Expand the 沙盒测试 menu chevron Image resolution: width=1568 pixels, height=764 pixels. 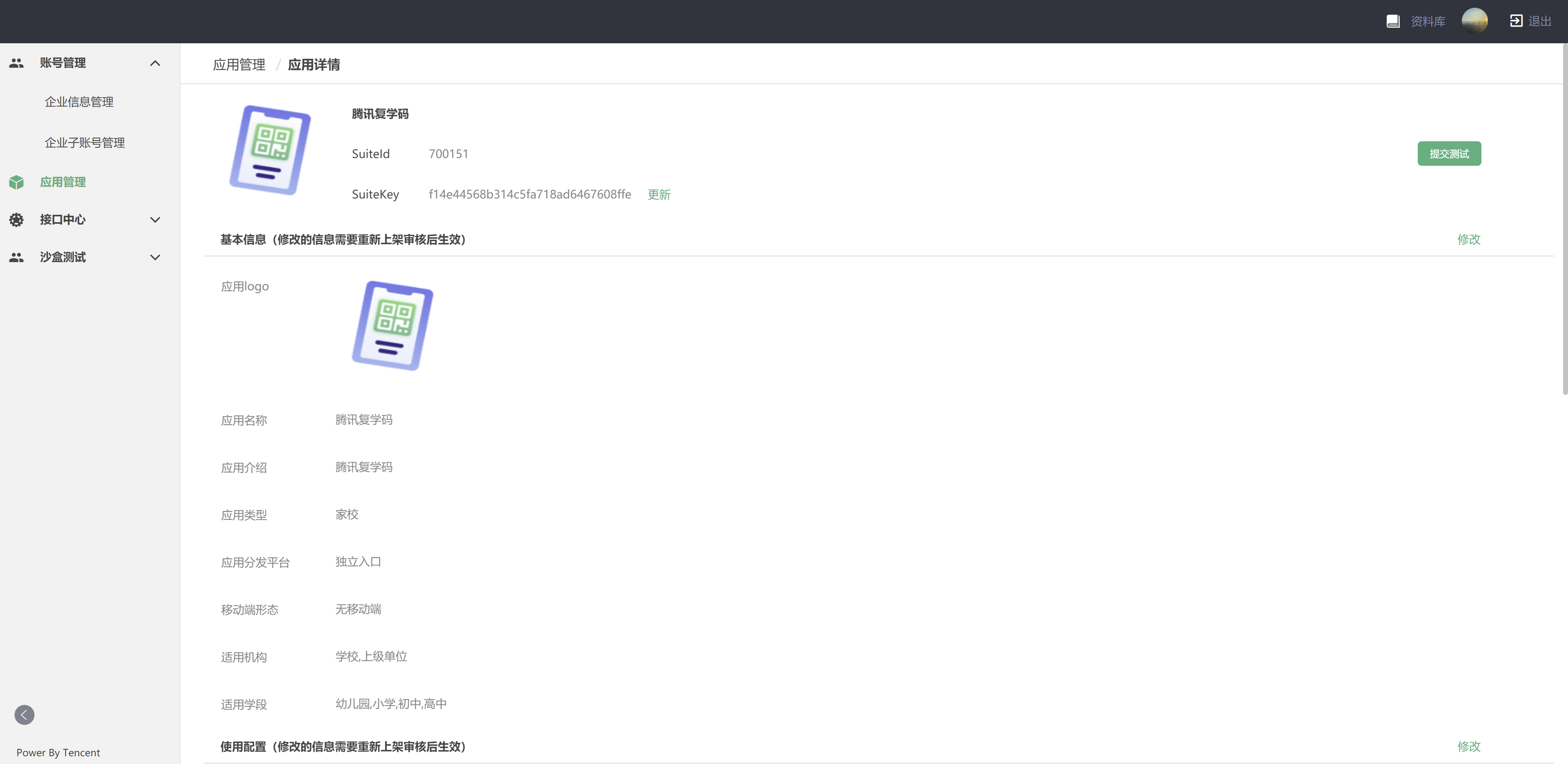155,258
